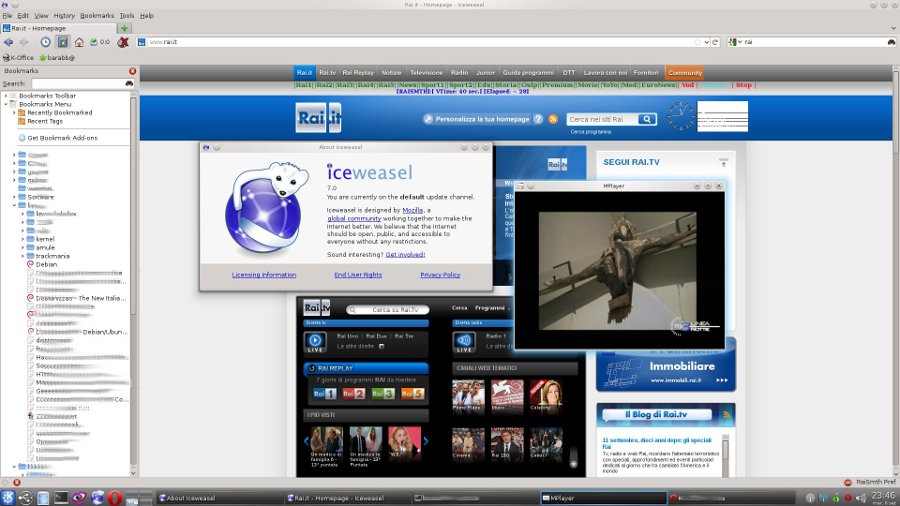
Task: Go back with the browser Back arrow
Action: pos(9,42)
